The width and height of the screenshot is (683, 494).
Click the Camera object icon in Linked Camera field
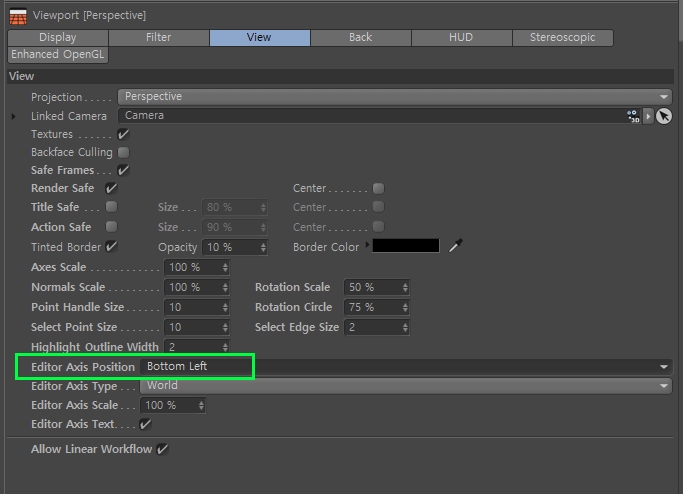(x=633, y=116)
